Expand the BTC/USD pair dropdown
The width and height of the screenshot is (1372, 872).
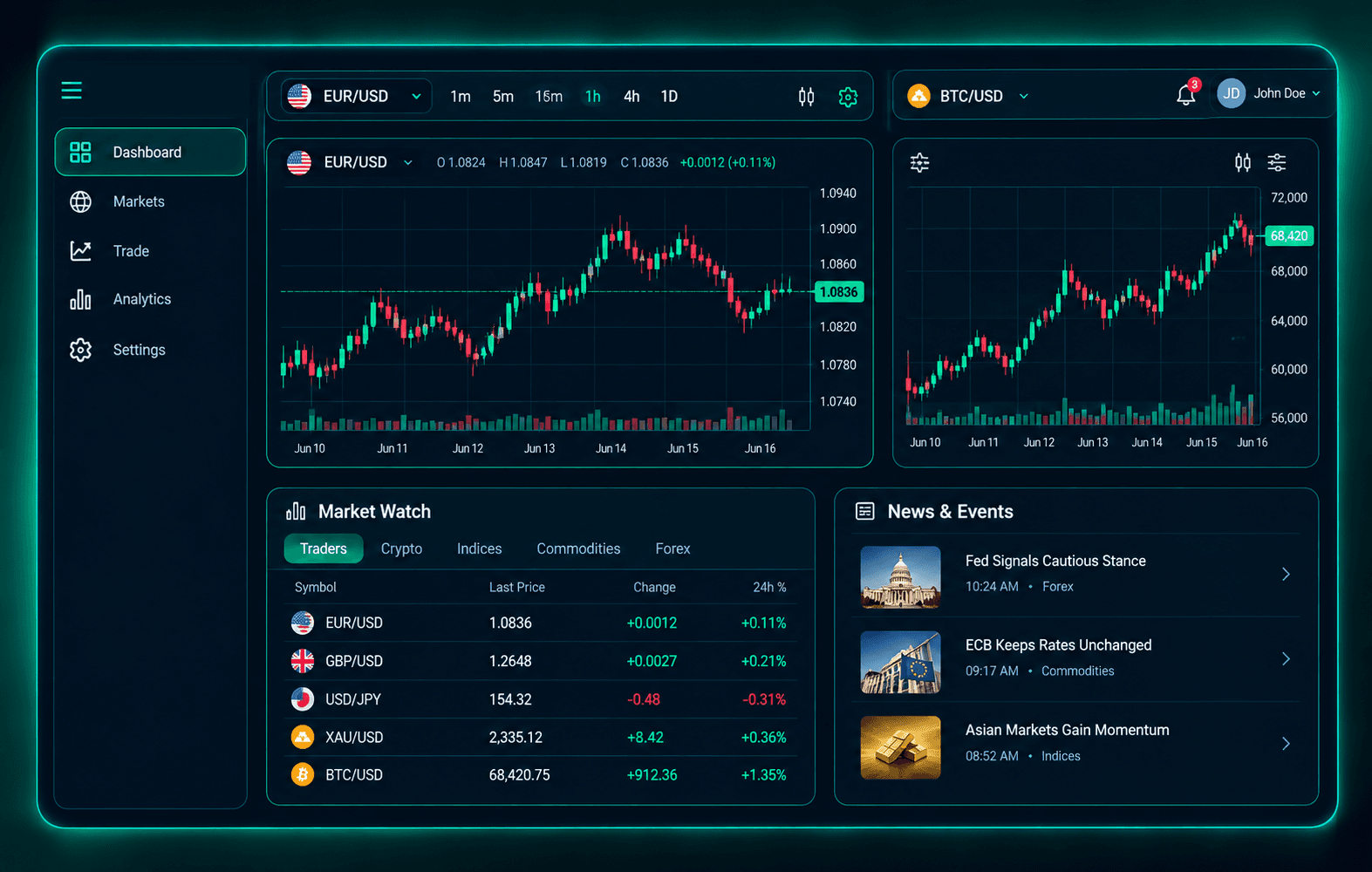[x=1024, y=96]
